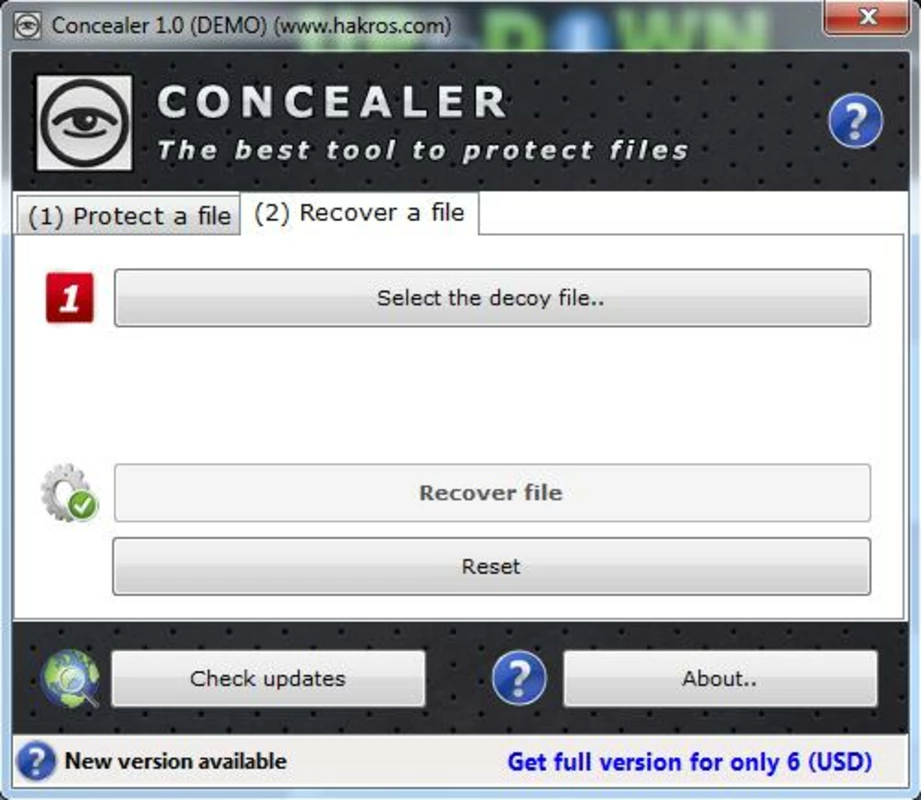Click the status bar question mark icon
921x800 pixels.
(36, 761)
